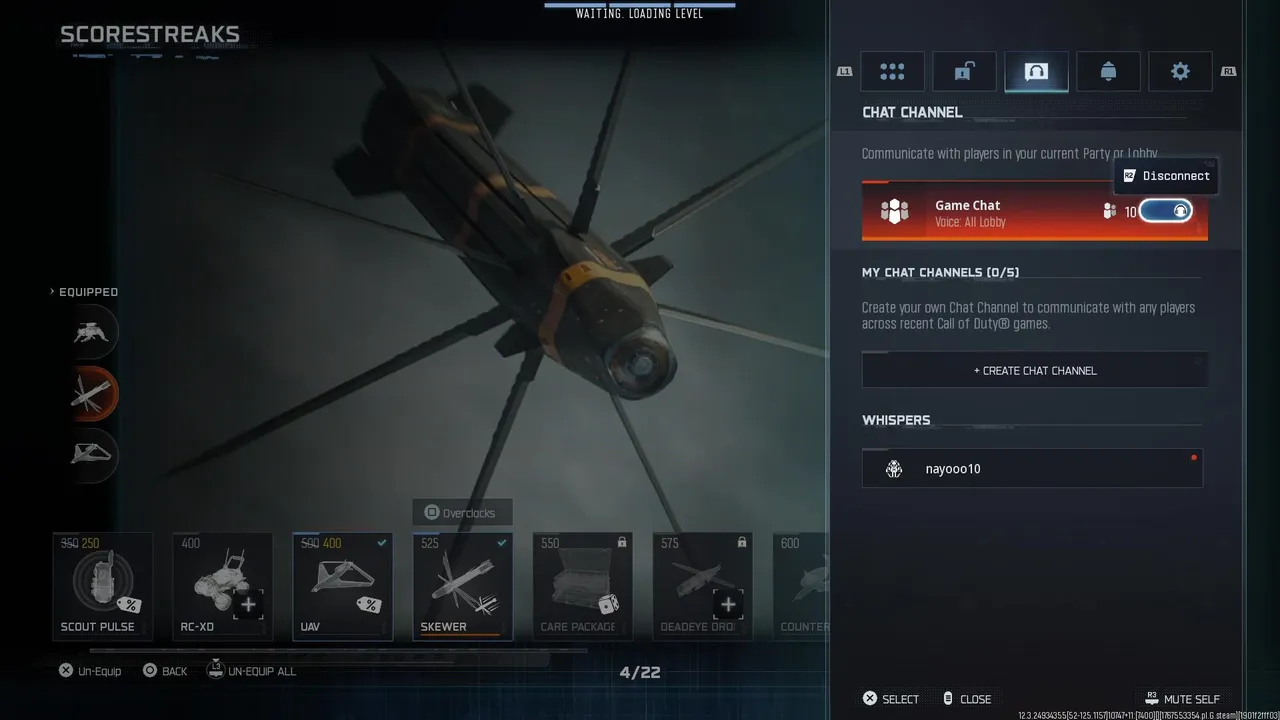Toggle the equipped checkmark on Skewer

tap(502, 543)
